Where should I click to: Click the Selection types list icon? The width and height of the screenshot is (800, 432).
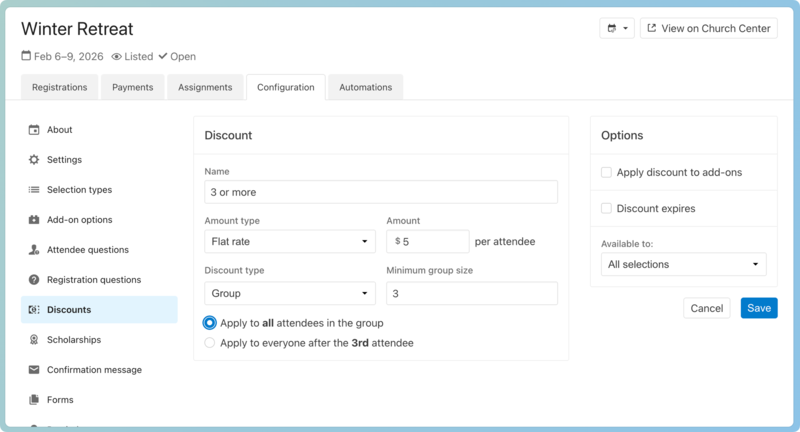(34, 190)
